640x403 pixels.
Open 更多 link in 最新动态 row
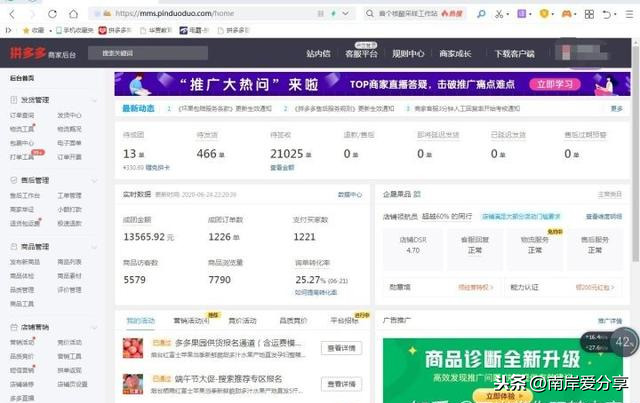click(x=616, y=109)
